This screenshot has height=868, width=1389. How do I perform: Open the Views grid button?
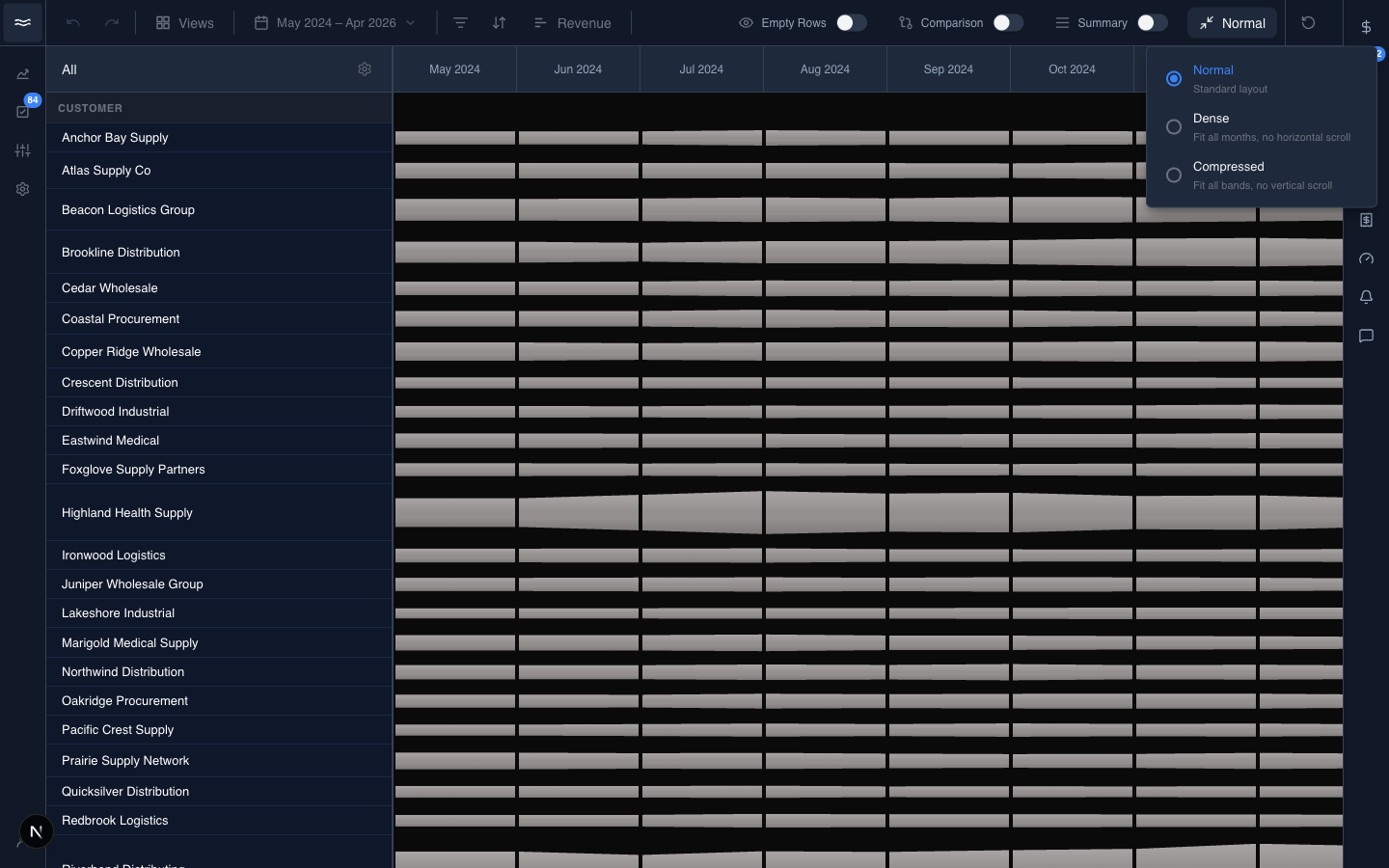185,22
